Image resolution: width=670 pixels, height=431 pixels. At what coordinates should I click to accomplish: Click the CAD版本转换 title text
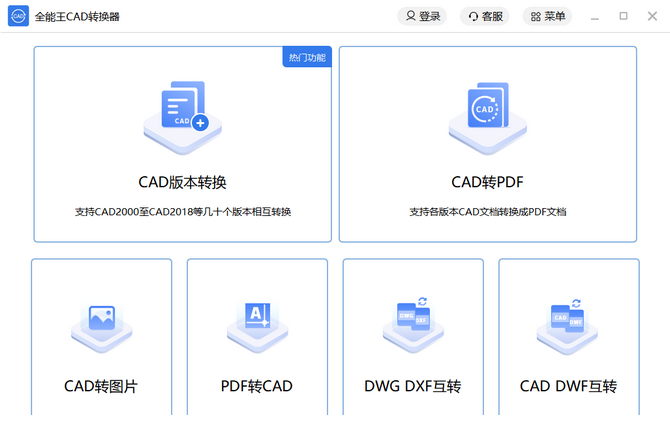click(x=182, y=182)
